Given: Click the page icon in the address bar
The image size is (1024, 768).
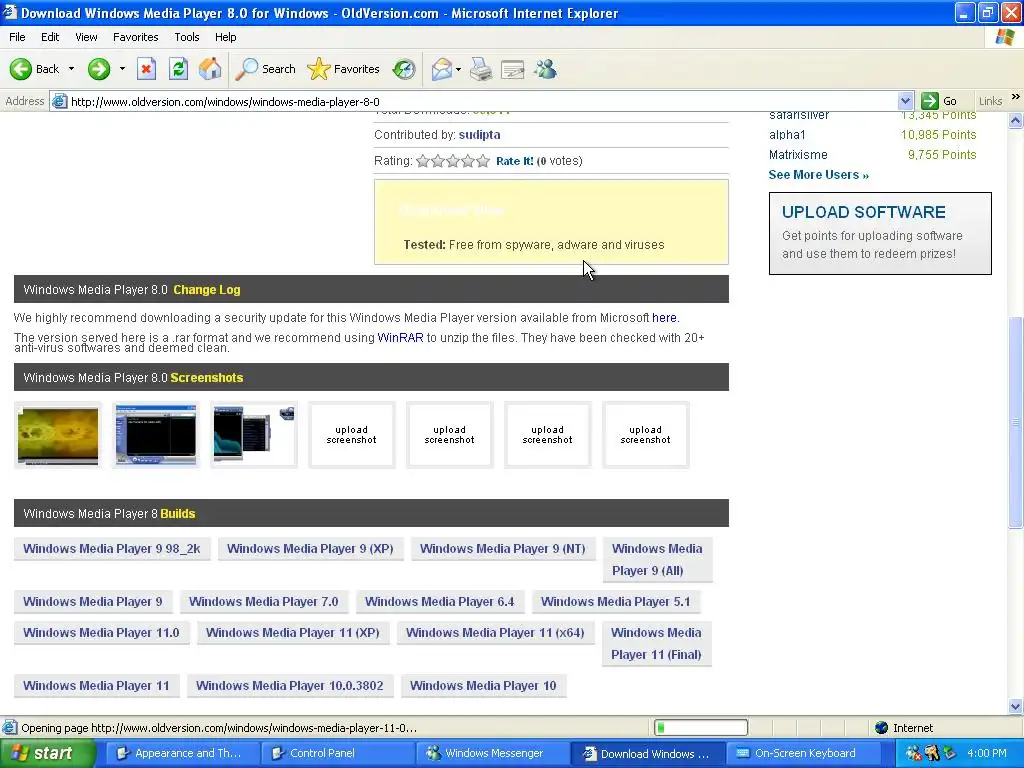Looking at the screenshot, I should click(x=59, y=101).
